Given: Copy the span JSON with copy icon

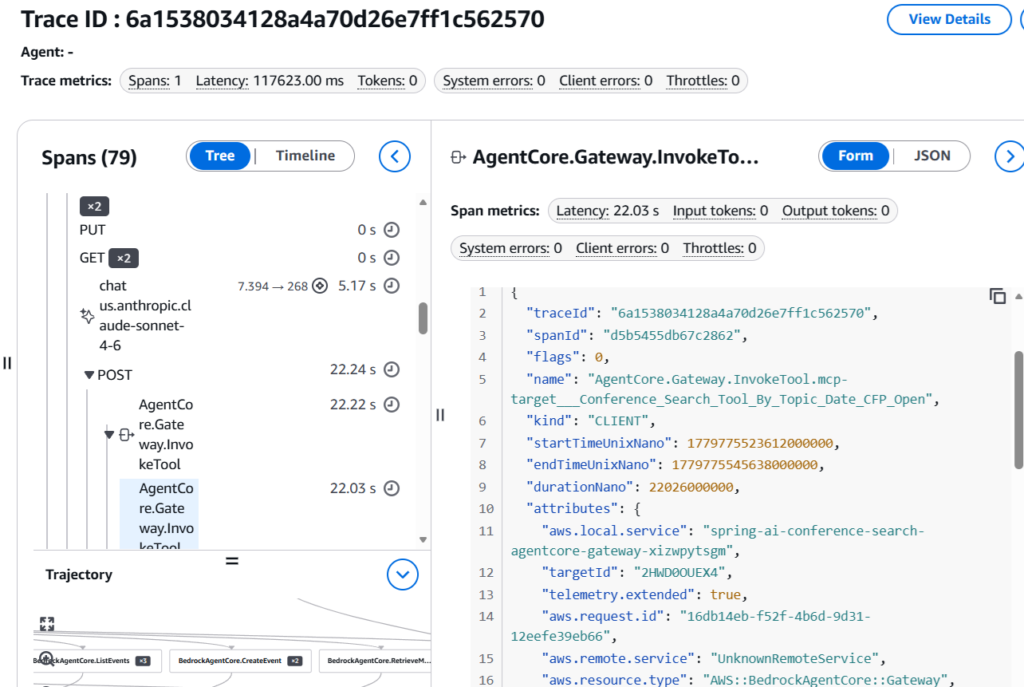Looking at the screenshot, I should coord(997,296).
